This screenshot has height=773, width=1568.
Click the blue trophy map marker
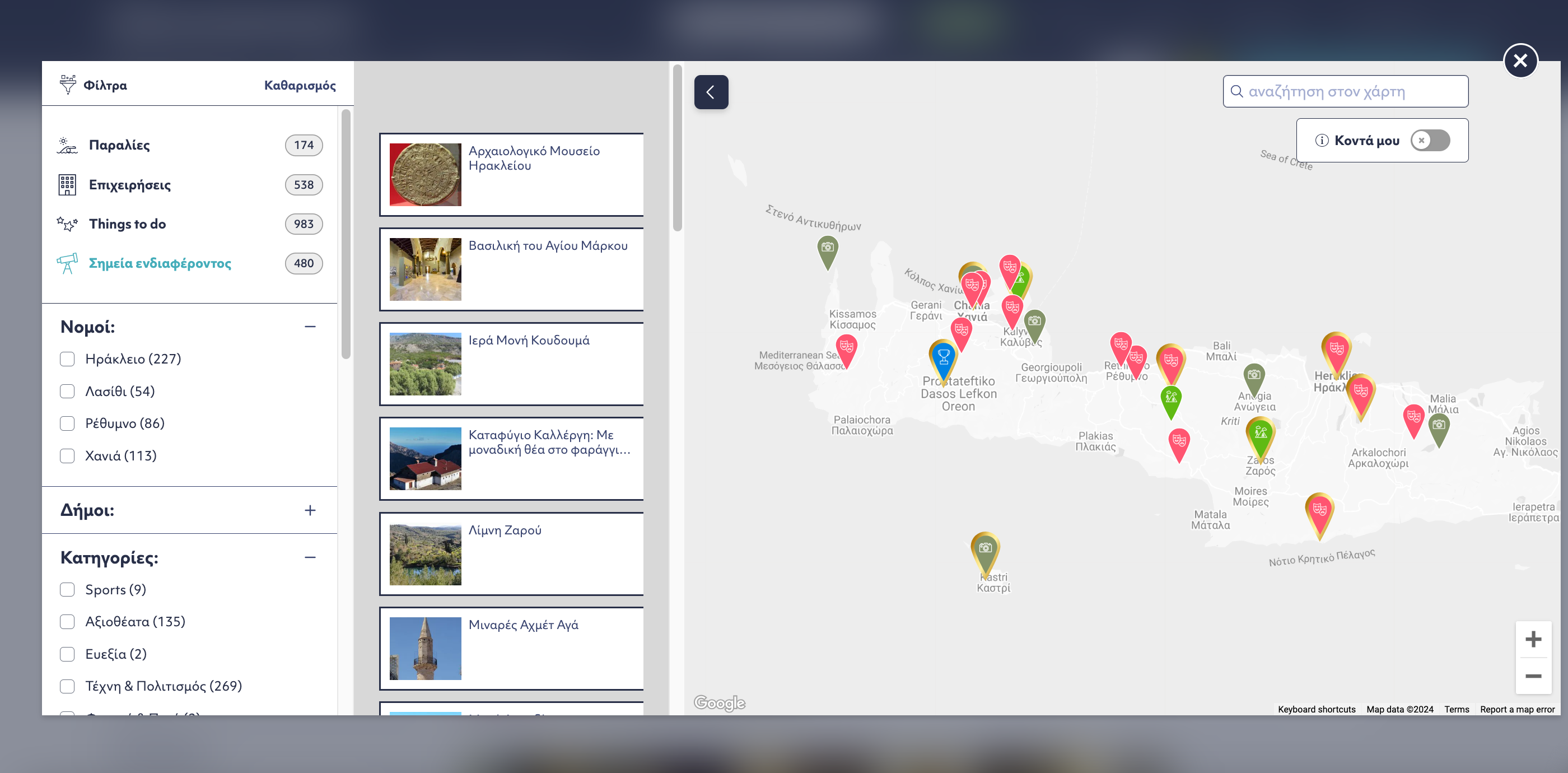pos(943,357)
